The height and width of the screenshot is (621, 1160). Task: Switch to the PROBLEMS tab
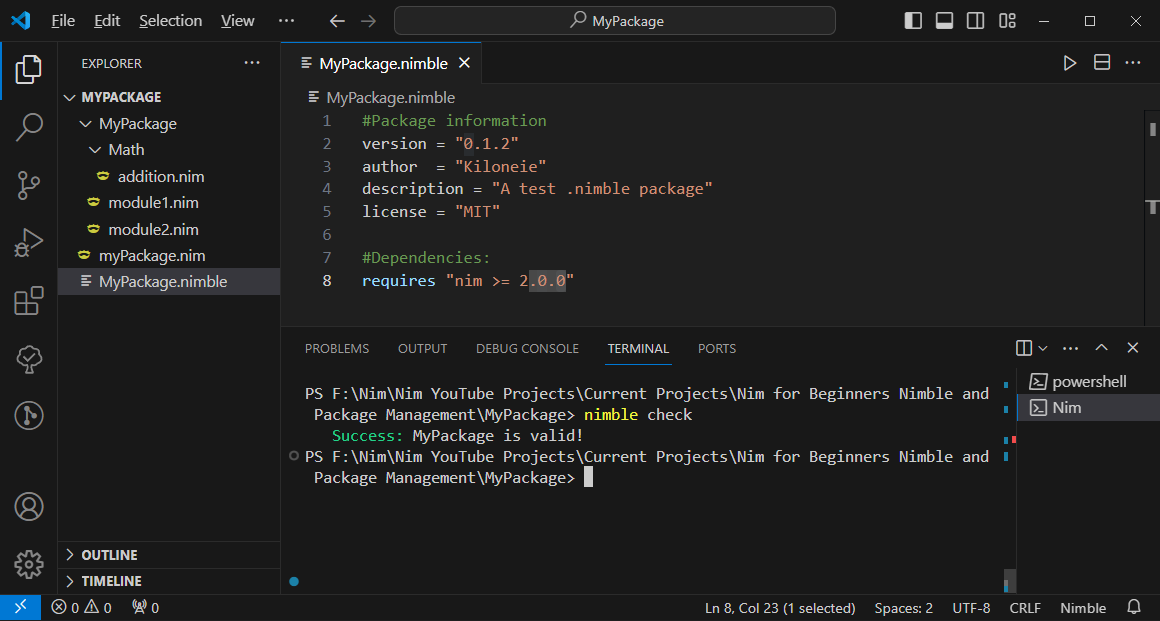pos(337,348)
